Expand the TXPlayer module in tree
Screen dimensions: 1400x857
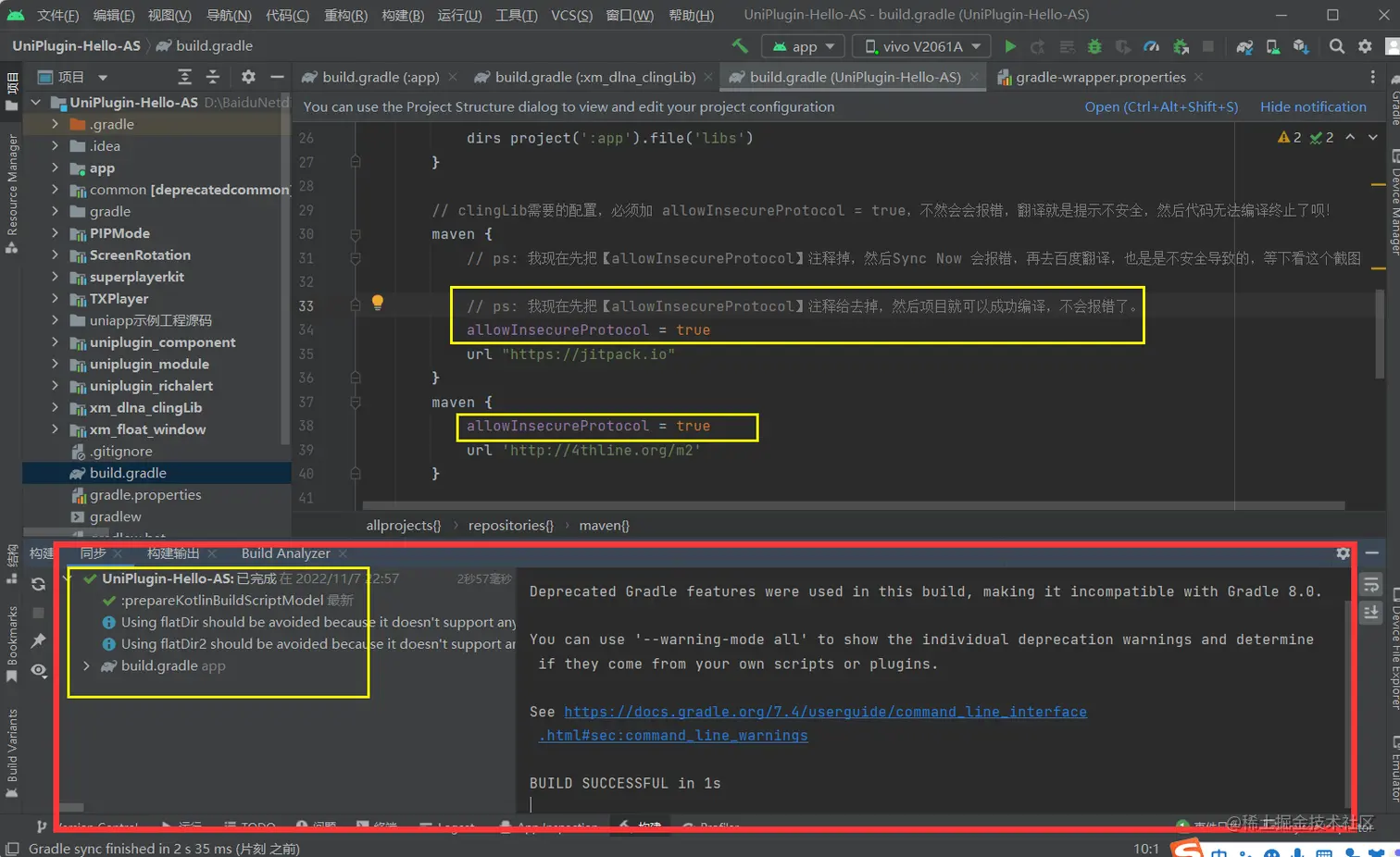coord(55,298)
